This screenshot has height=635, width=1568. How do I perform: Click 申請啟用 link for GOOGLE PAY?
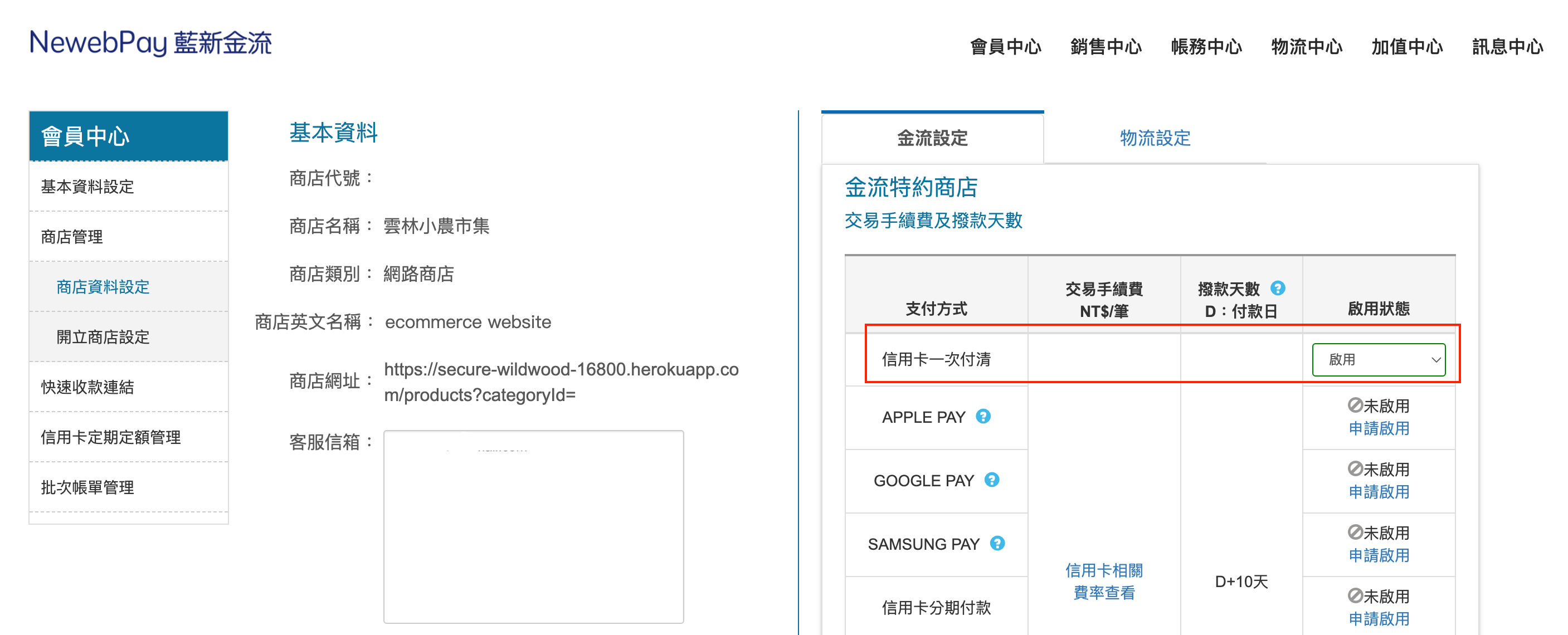tap(1379, 491)
